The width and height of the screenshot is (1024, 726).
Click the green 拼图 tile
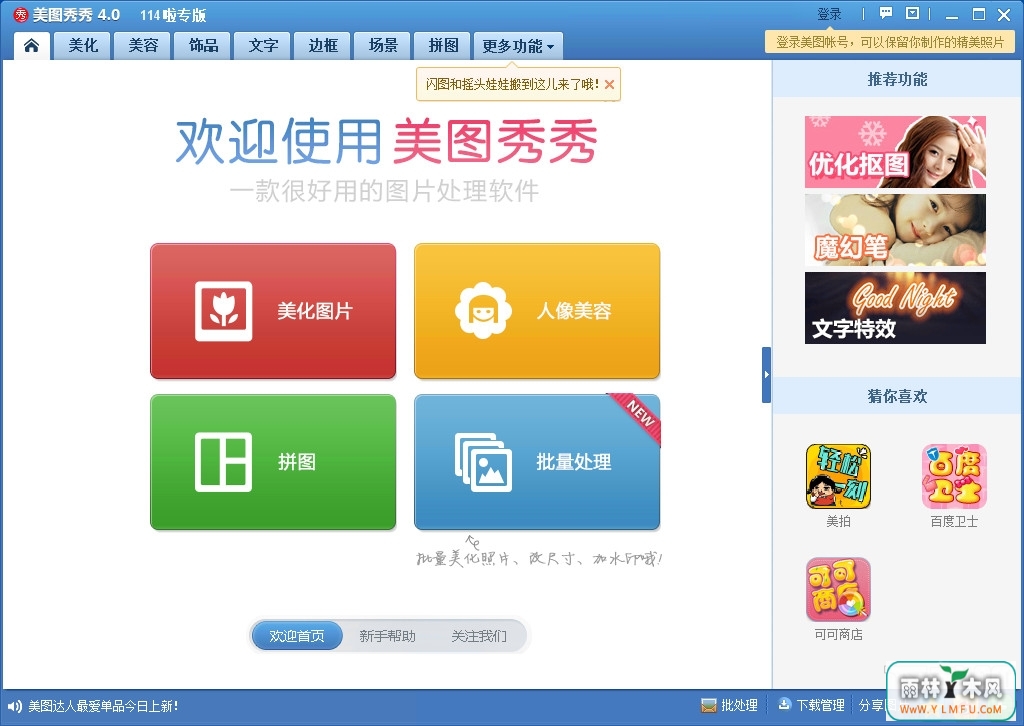273,462
